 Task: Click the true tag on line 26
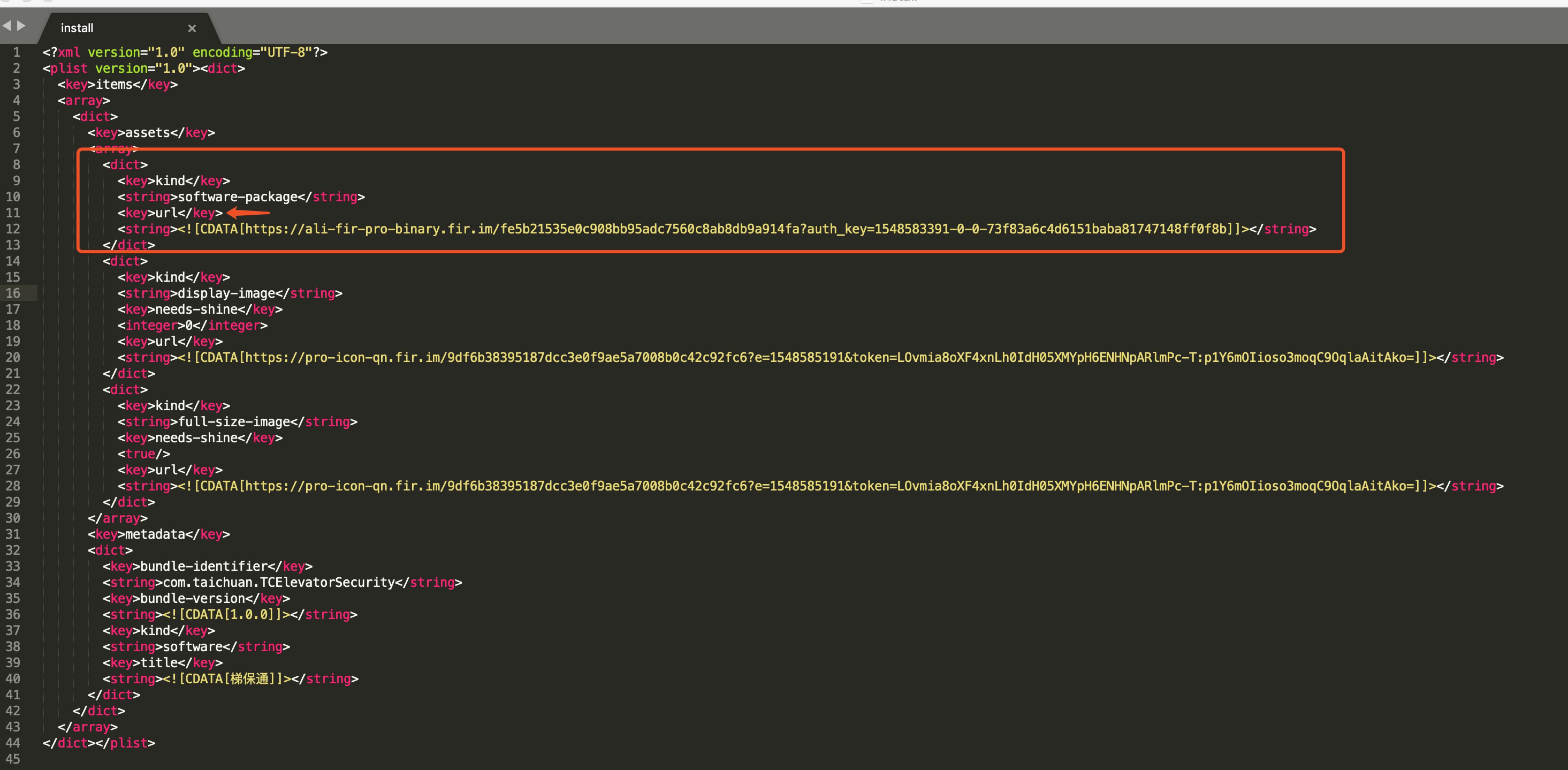(x=144, y=454)
